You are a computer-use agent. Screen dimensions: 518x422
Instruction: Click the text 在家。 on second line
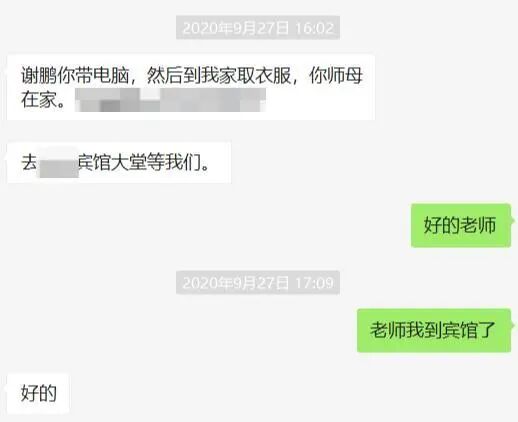coord(43,99)
